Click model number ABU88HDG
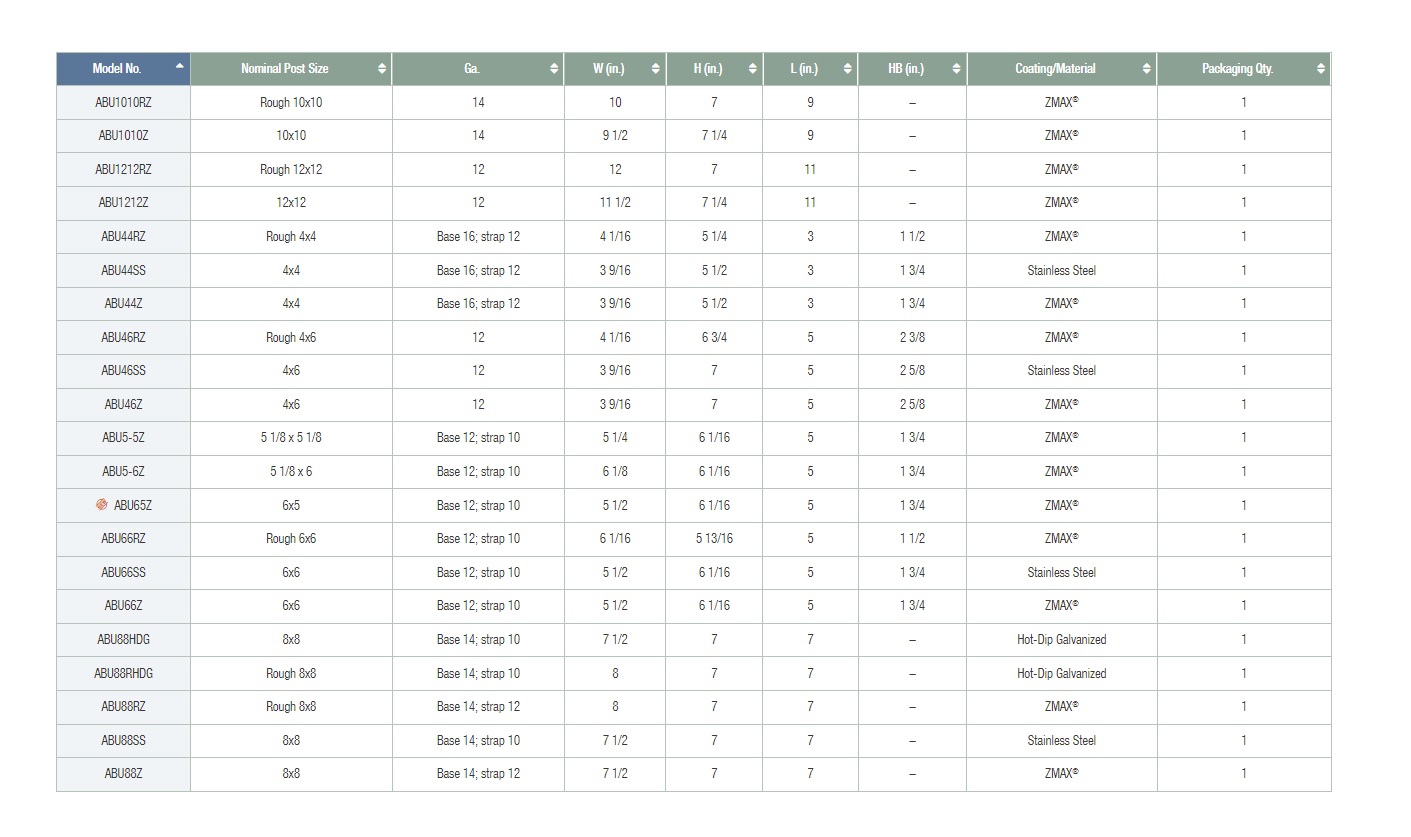The height and width of the screenshot is (837, 1411). click(x=123, y=639)
